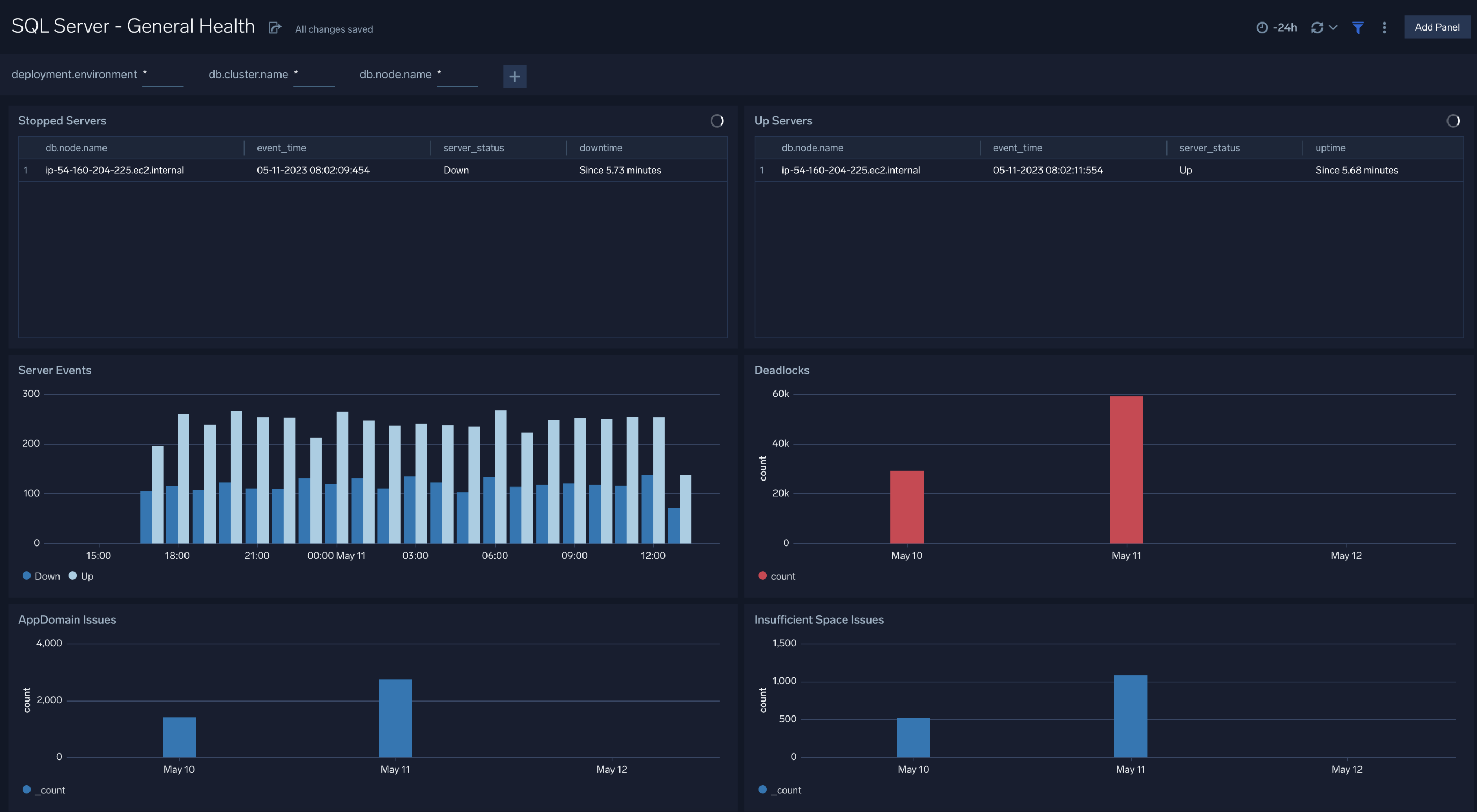Click May 11 bar in Insufficient Space Issues
Viewport: 1477px width, 812px height.
coord(1130,715)
